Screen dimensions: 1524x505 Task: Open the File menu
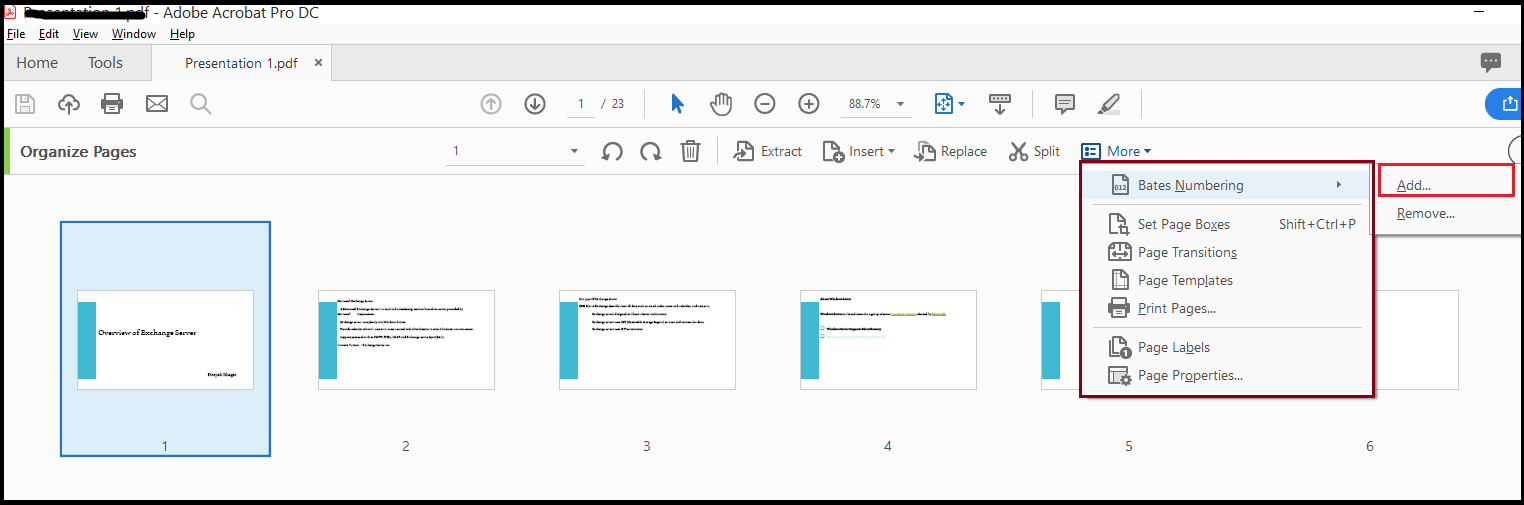click(16, 34)
